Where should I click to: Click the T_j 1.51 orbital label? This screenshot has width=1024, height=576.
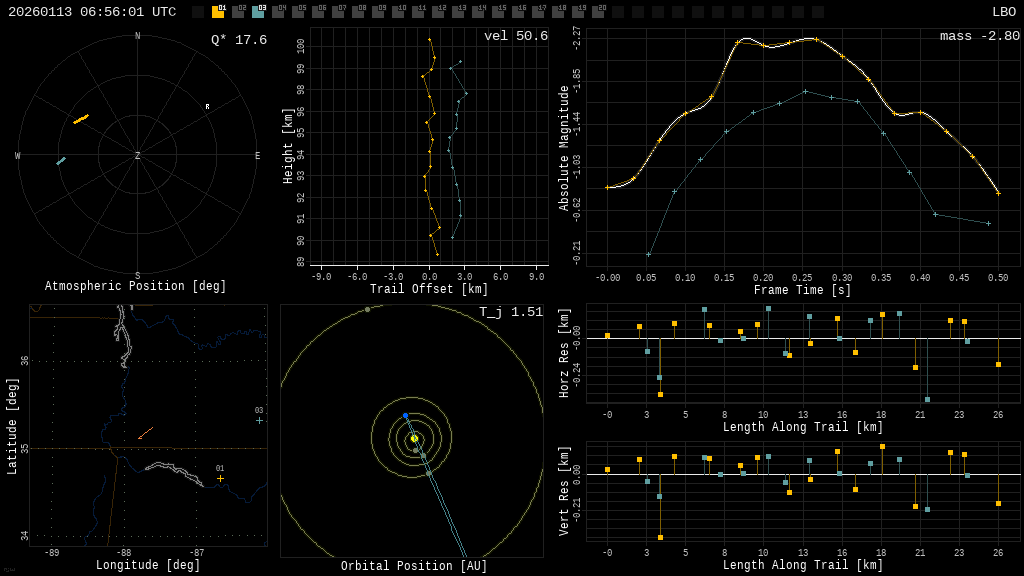click(x=510, y=312)
